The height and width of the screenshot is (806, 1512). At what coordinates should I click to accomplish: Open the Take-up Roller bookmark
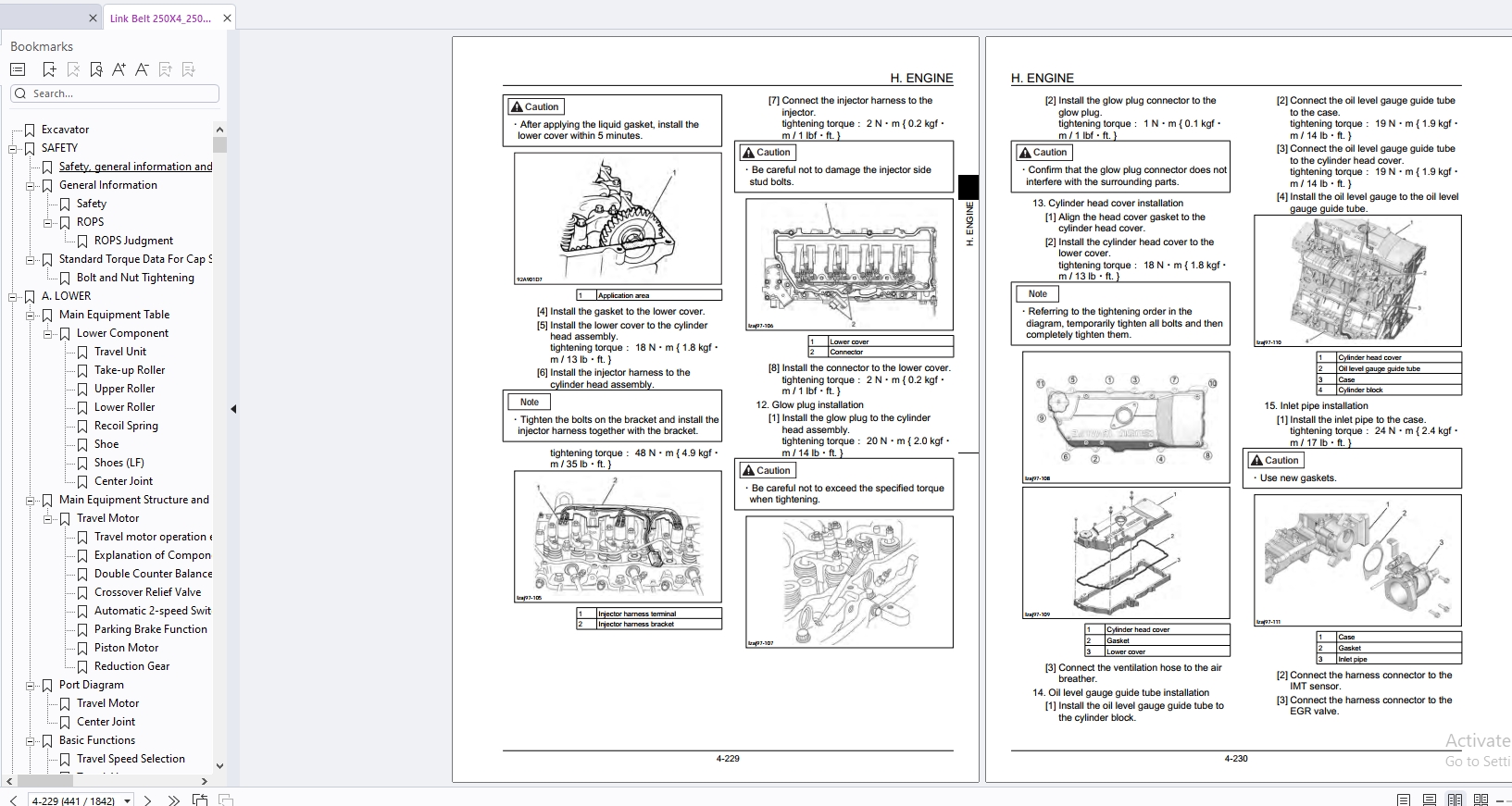130,370
